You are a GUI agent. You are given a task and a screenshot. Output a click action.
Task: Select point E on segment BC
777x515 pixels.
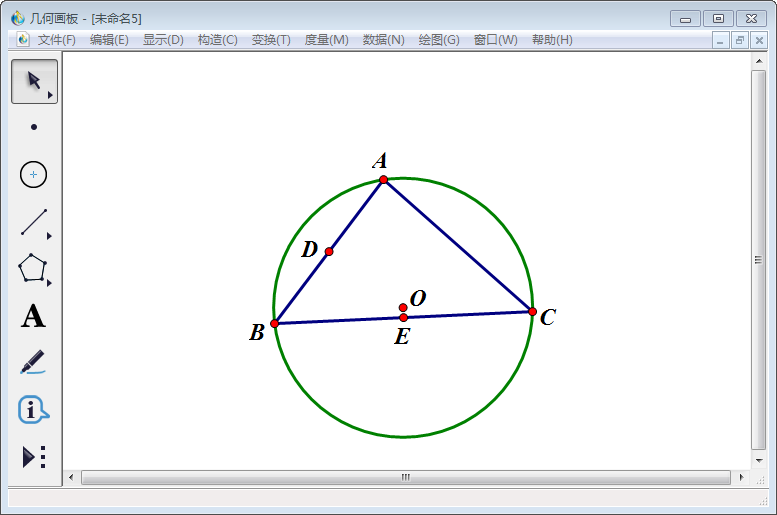tap(403, 318)
